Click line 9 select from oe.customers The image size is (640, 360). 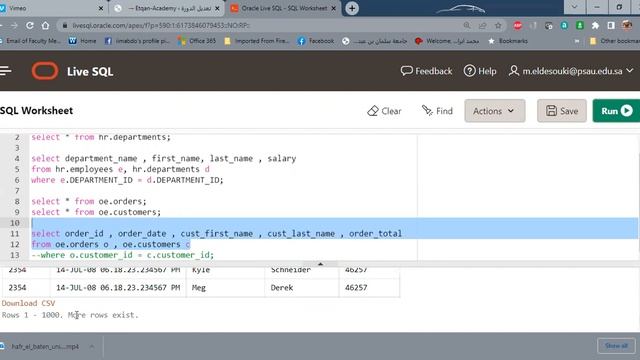coord(96,212)
